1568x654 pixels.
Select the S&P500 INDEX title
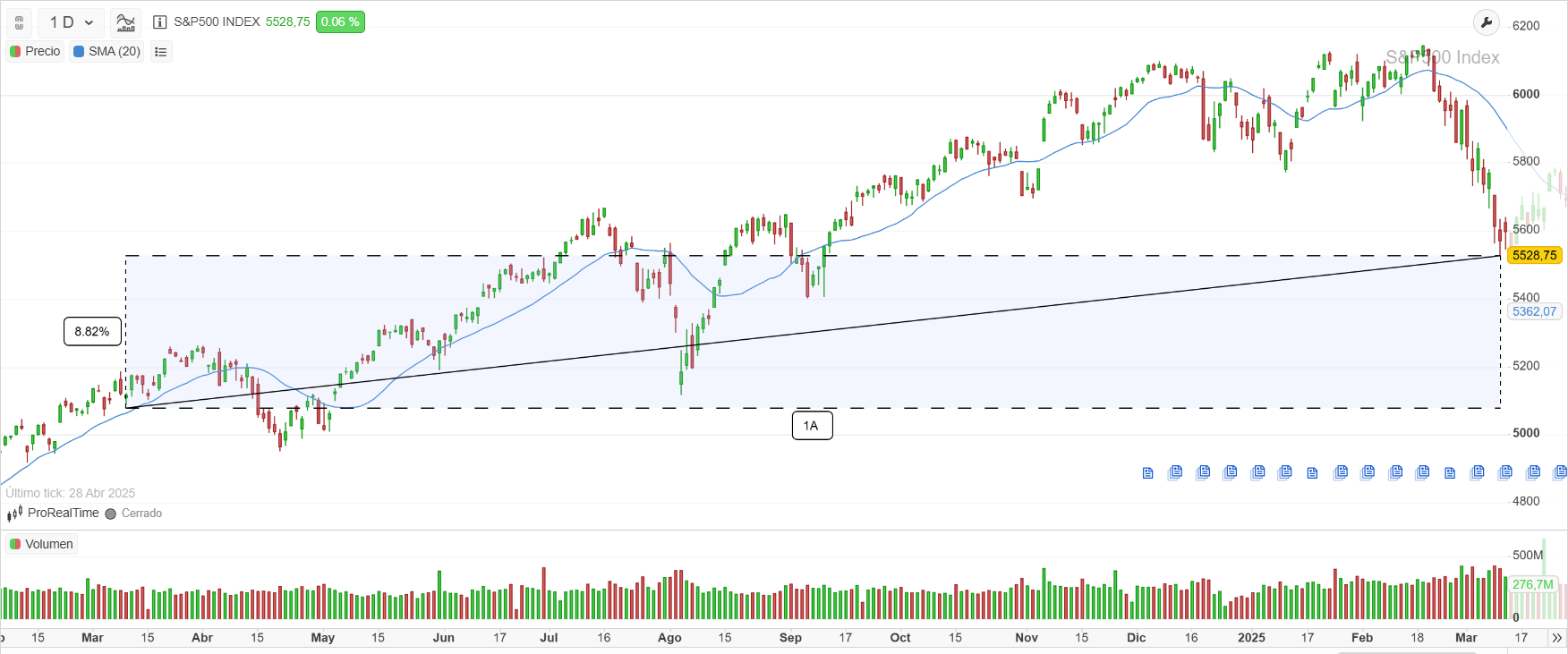click(x=219, y=21)
